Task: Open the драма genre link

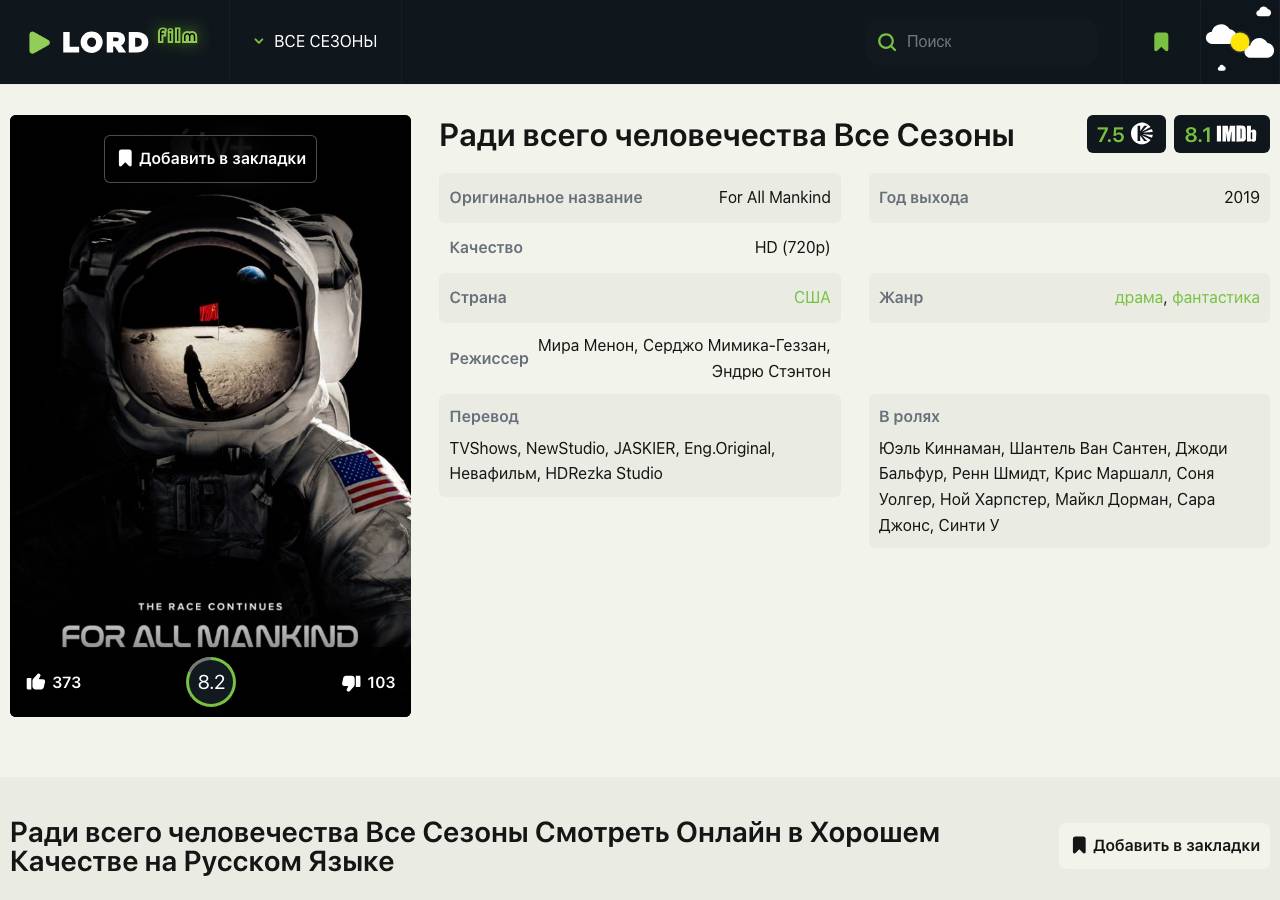Action: click(1139, 297)
